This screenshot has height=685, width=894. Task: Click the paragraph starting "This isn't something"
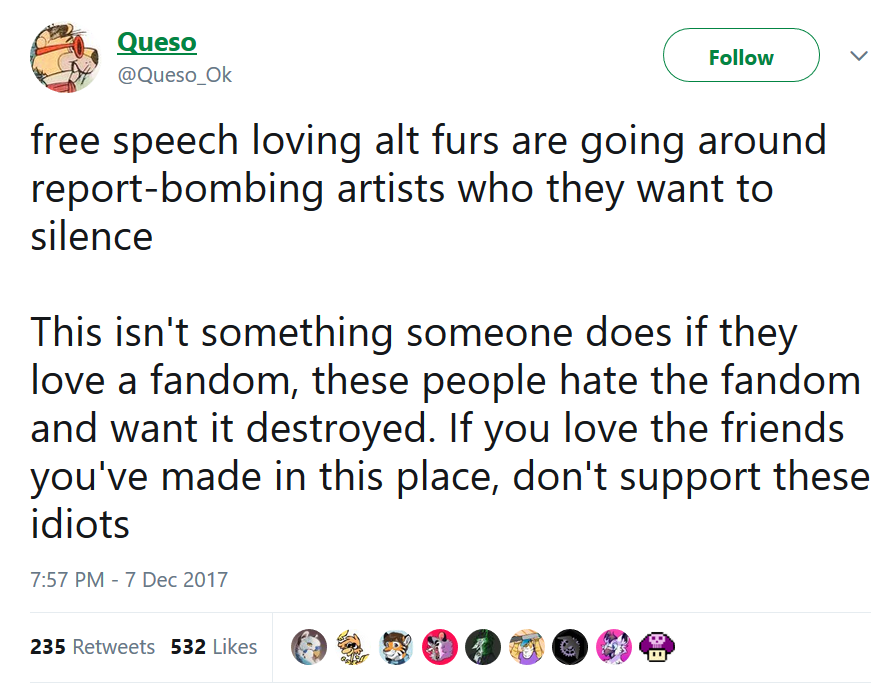point(450,428)
